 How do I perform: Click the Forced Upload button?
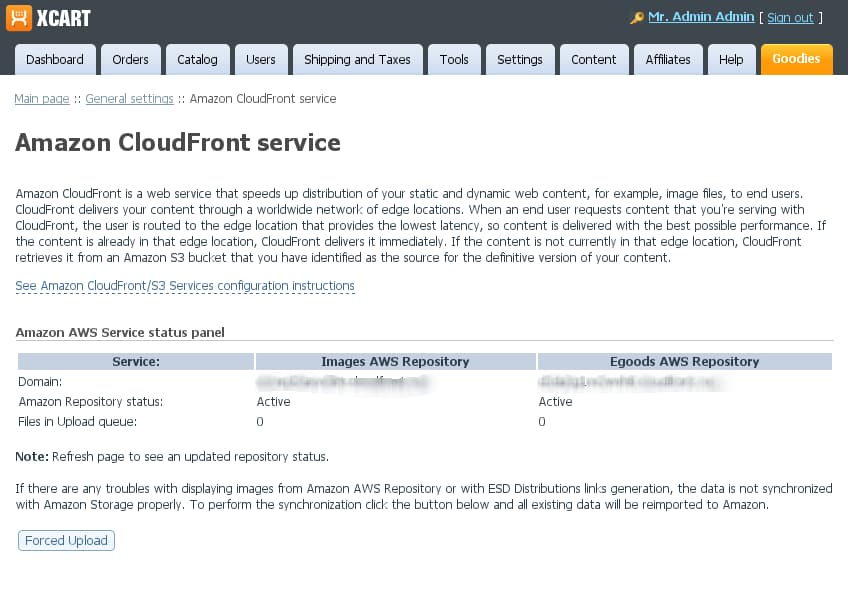pyautogui.click(x=67, y=540)
